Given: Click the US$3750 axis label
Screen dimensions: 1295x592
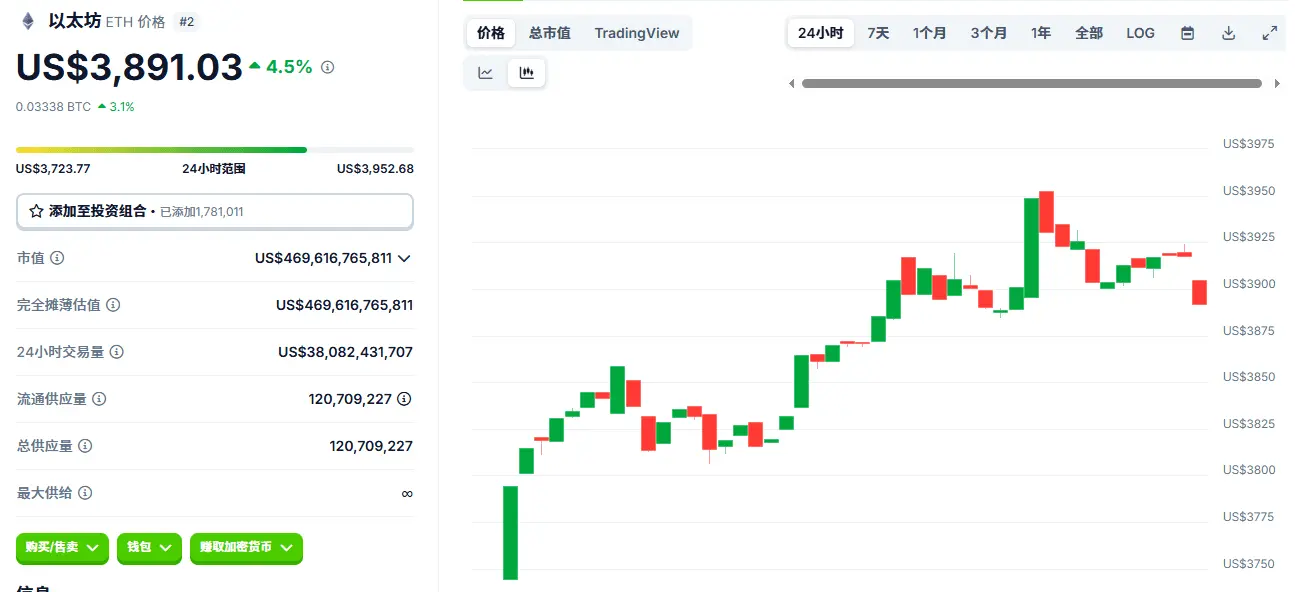Looking at the screenshot, I should click(1249, 564).
